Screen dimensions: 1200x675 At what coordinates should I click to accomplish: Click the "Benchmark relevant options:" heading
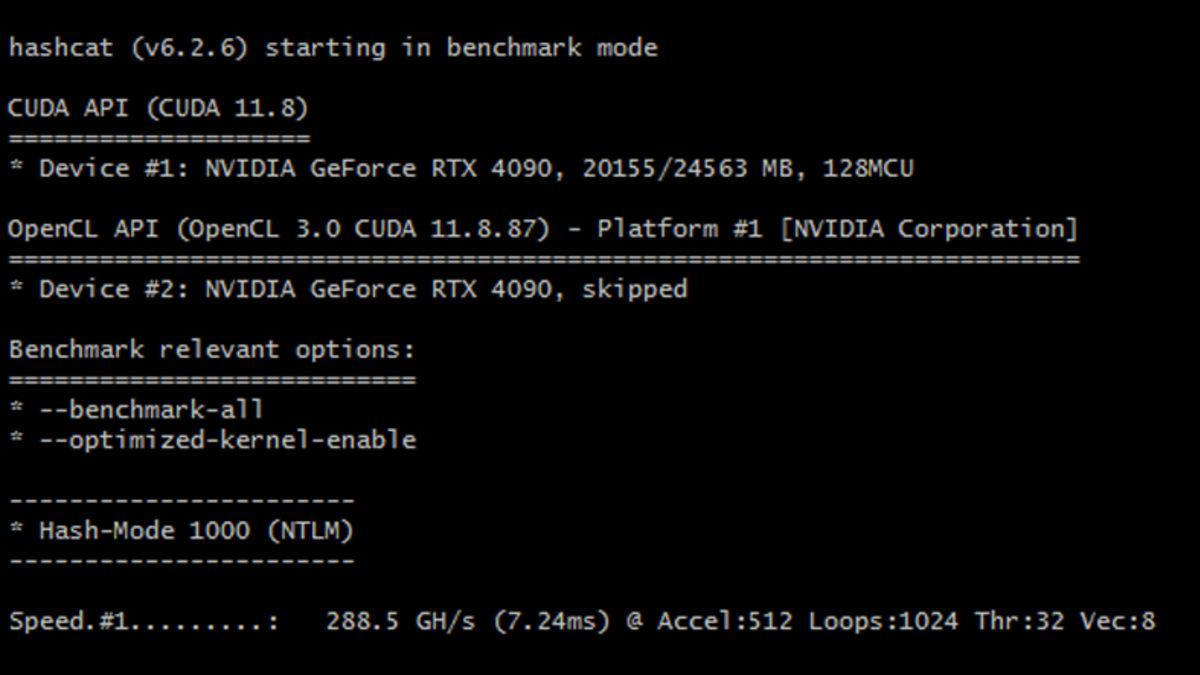click(211, 350)
